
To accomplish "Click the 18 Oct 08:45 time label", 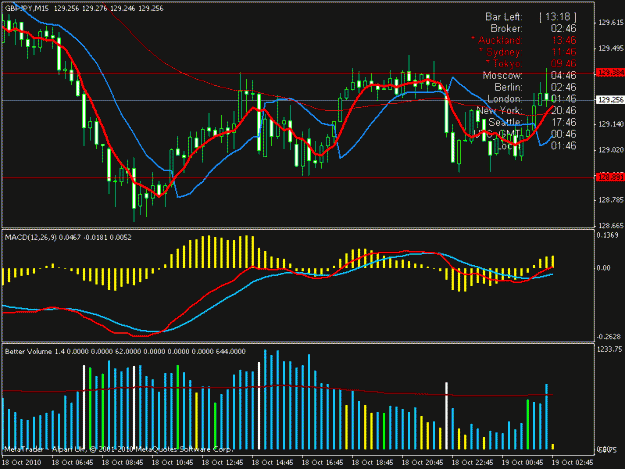I will tap(122, 462).
